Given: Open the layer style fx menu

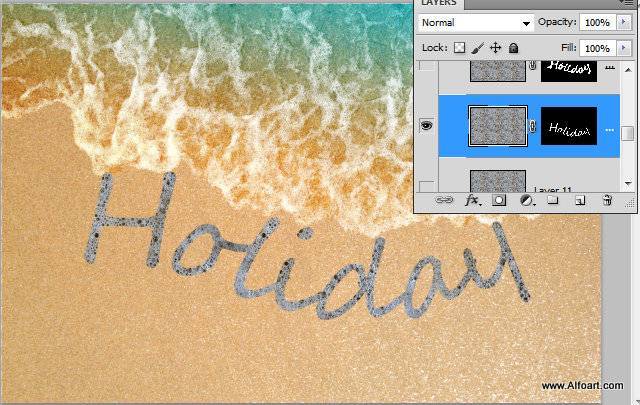Looking at the screenshot, I should (x=473, y=201).
